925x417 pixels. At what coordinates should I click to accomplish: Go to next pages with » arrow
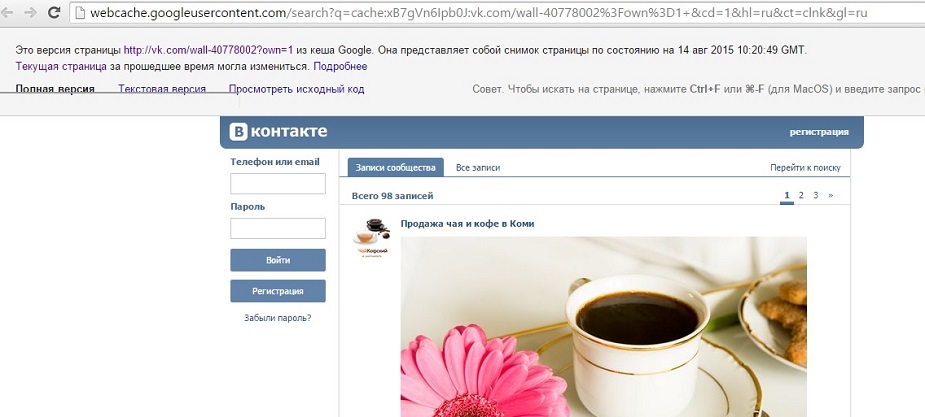pos(831,195)
